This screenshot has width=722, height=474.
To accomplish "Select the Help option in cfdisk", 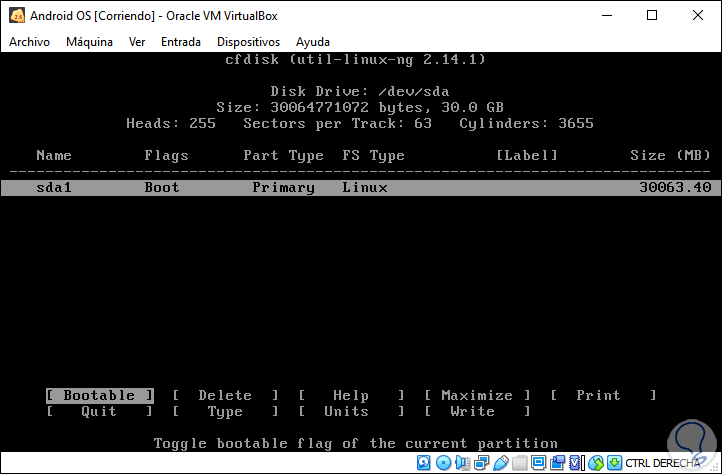I will pos(351,395).
